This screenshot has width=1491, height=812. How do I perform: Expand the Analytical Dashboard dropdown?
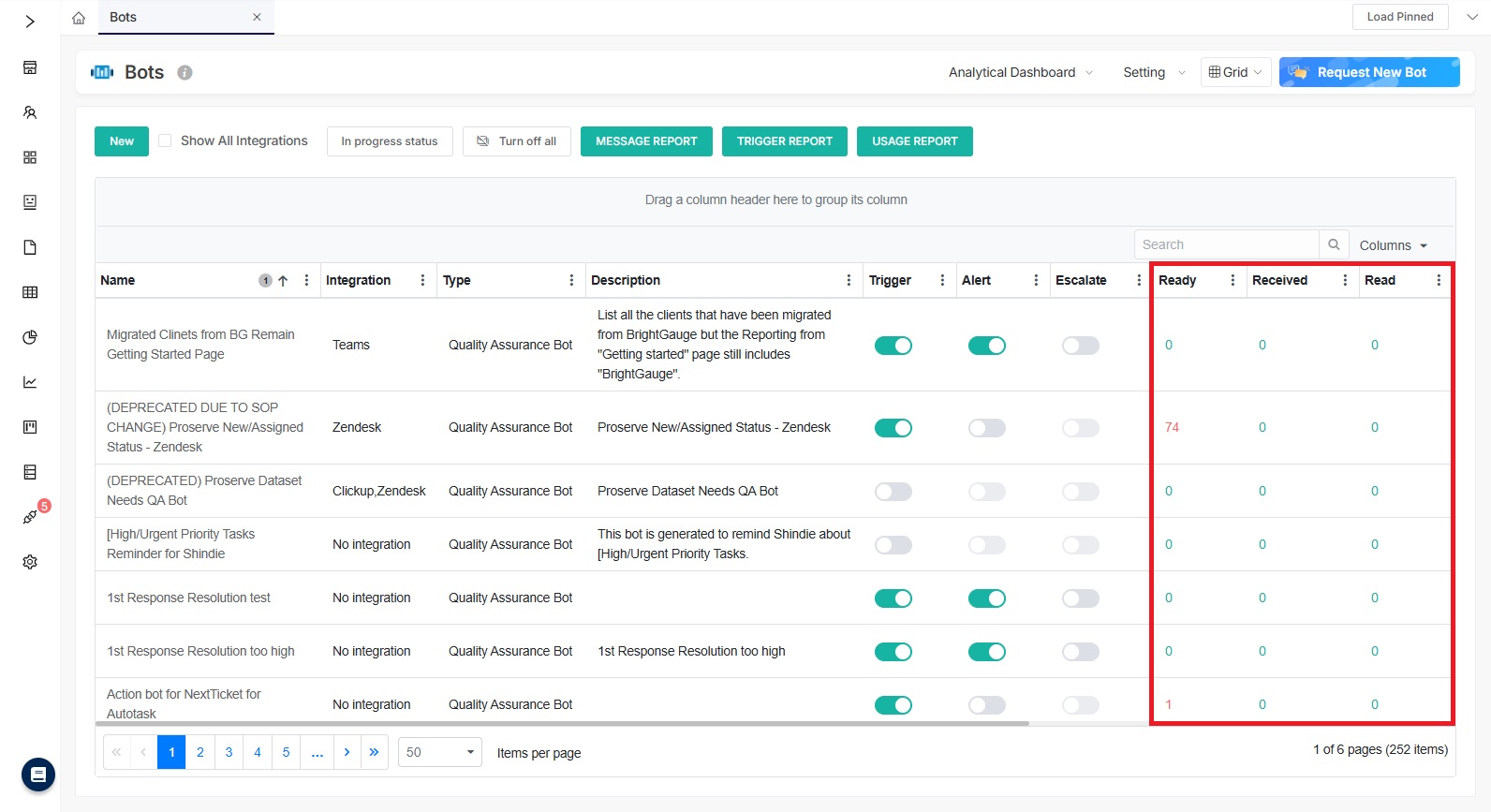pos(1021,72)
